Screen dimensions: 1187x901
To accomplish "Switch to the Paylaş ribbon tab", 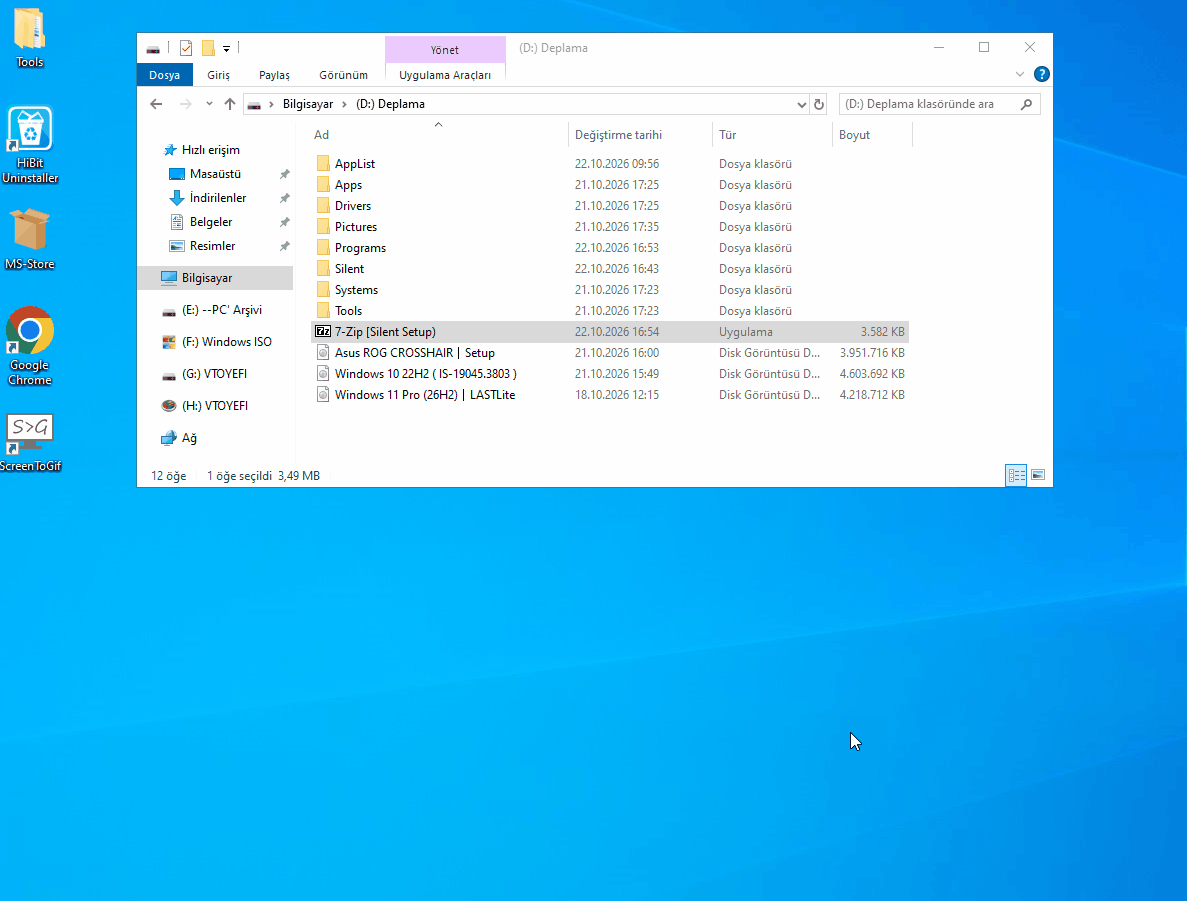I will coord(274,75).
